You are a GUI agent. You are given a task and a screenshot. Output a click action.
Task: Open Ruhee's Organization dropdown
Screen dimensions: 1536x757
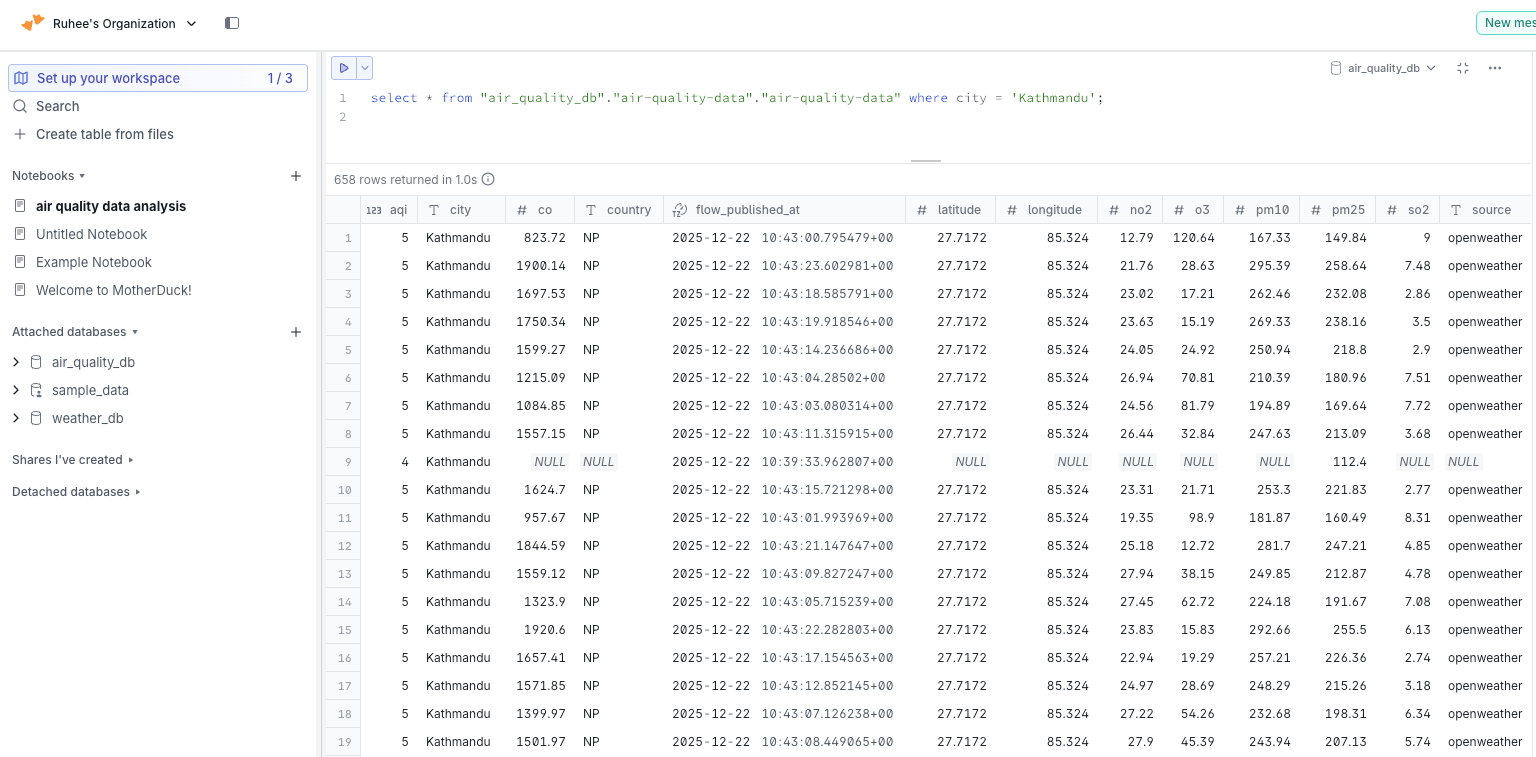pyautogui.click(x=124, y=23)
